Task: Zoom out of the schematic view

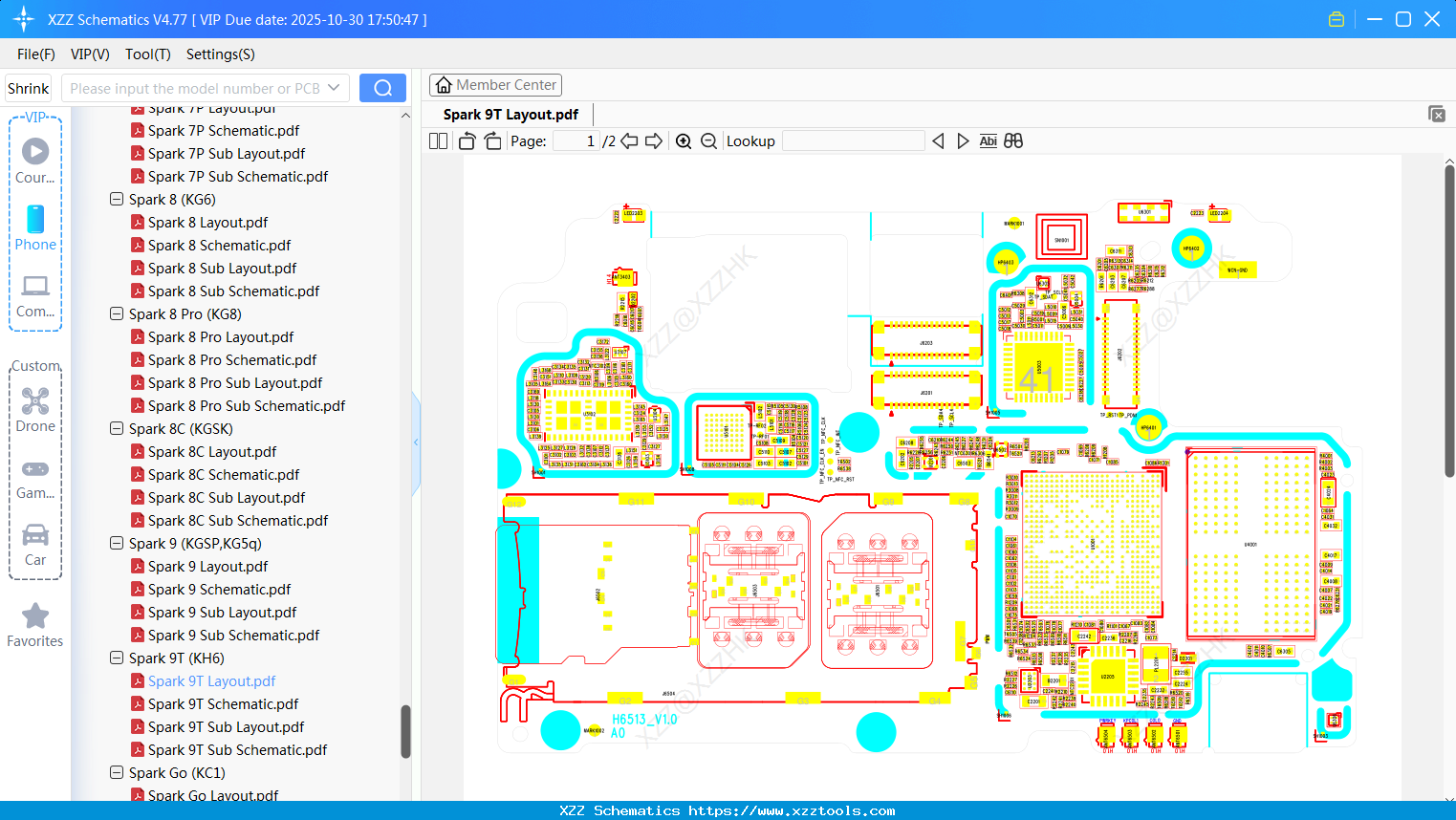Action: pyautogui.click(x=708, y=140)
